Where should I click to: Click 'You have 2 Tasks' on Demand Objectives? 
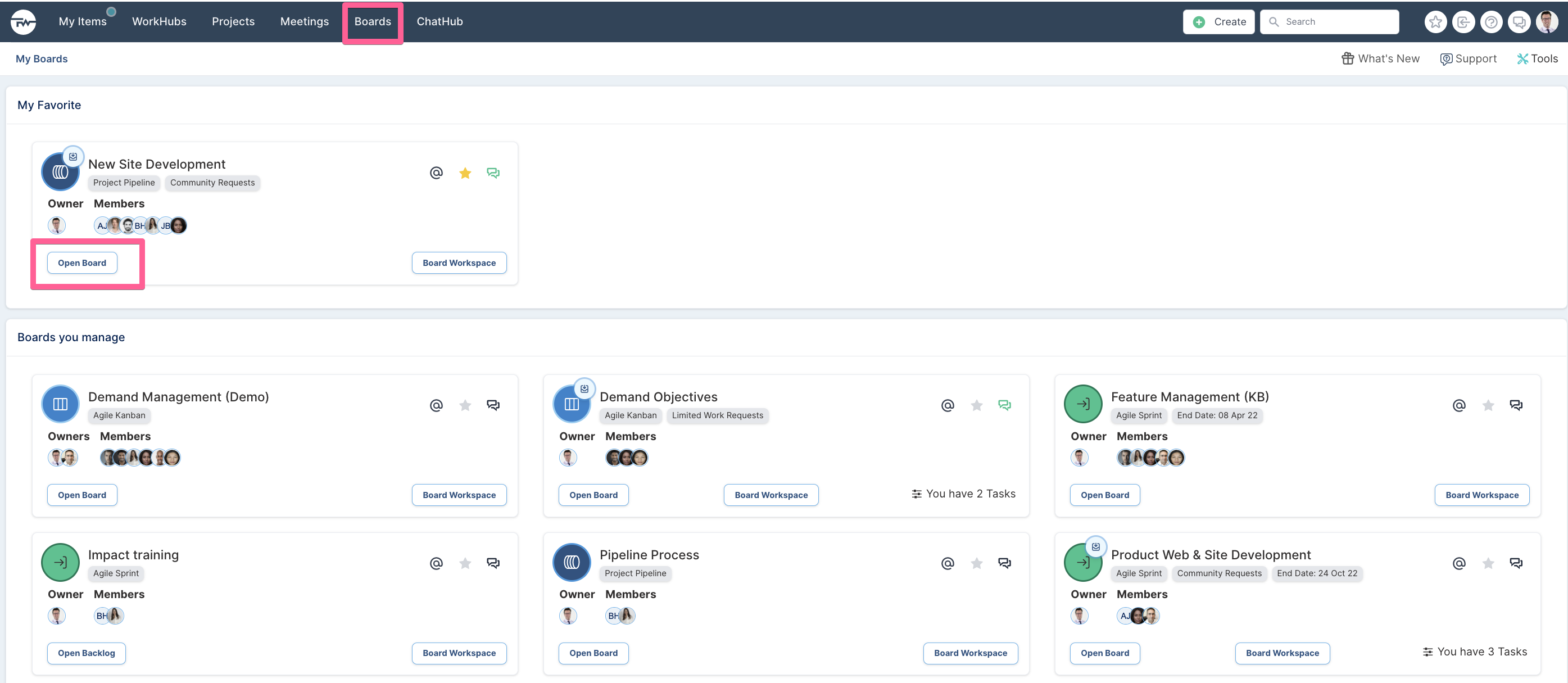pos(964,494)
